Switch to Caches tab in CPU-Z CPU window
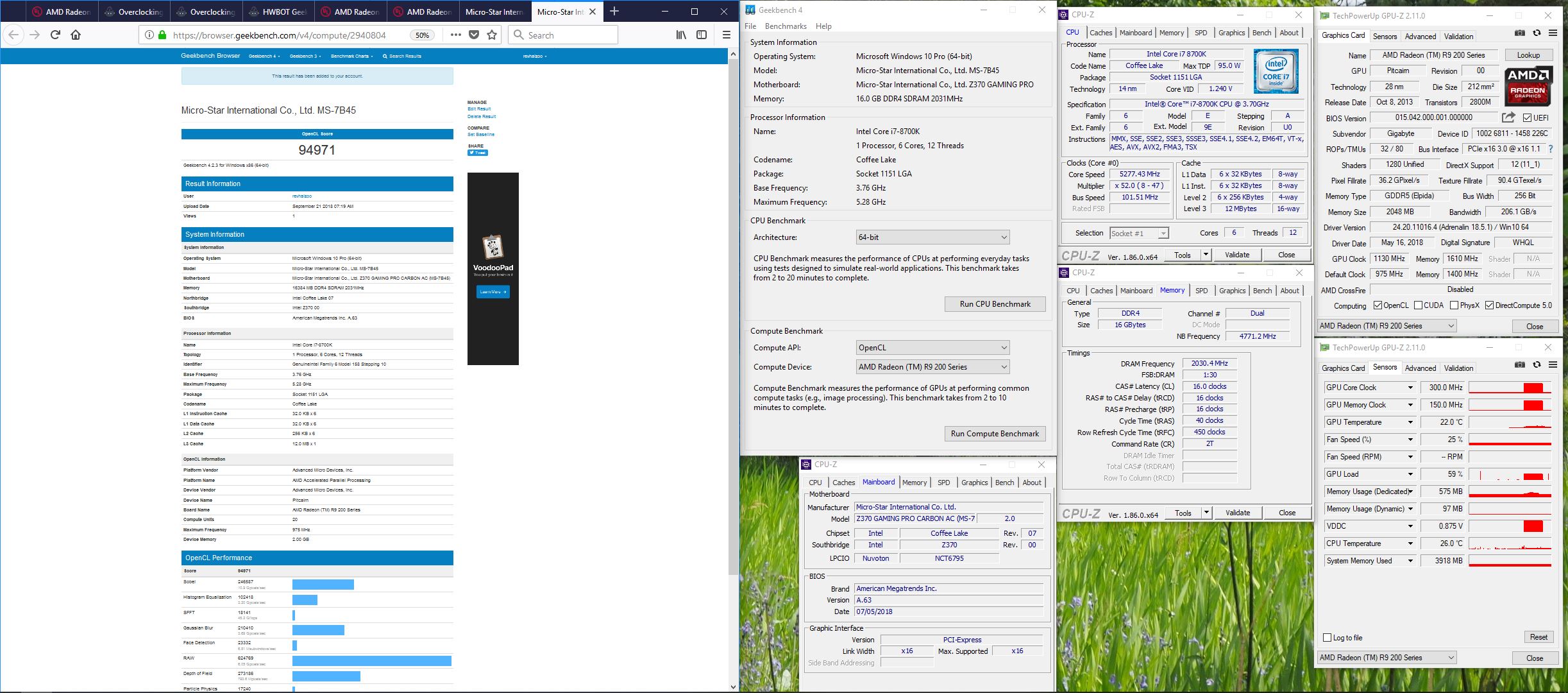Image resolution: width=1568 pixels, height=693 pixels. pyautogui.click(x=1100, y=33)
